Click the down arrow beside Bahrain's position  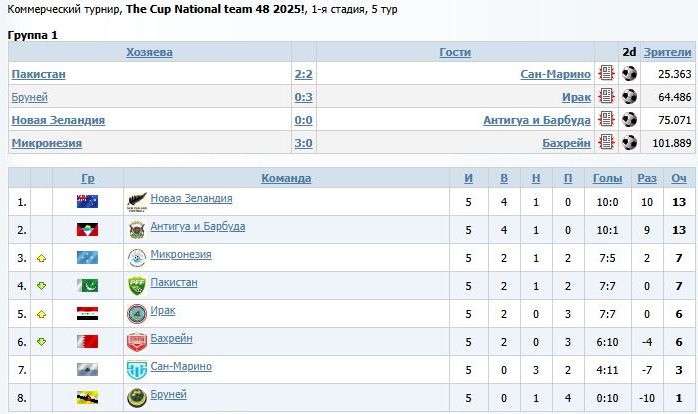(x=42, y=342)
